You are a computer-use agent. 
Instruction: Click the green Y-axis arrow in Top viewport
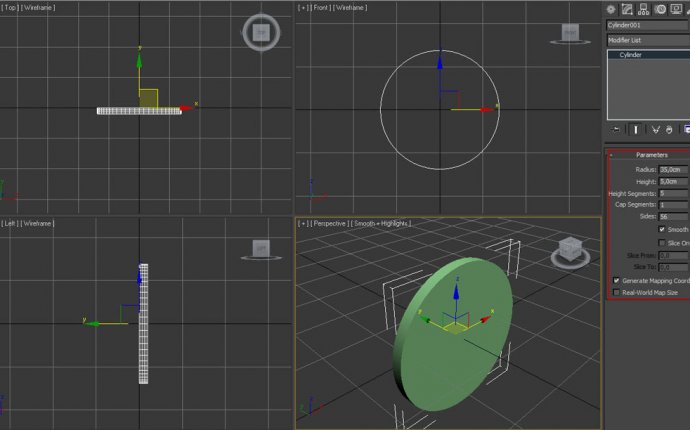(x=139, y=61)
